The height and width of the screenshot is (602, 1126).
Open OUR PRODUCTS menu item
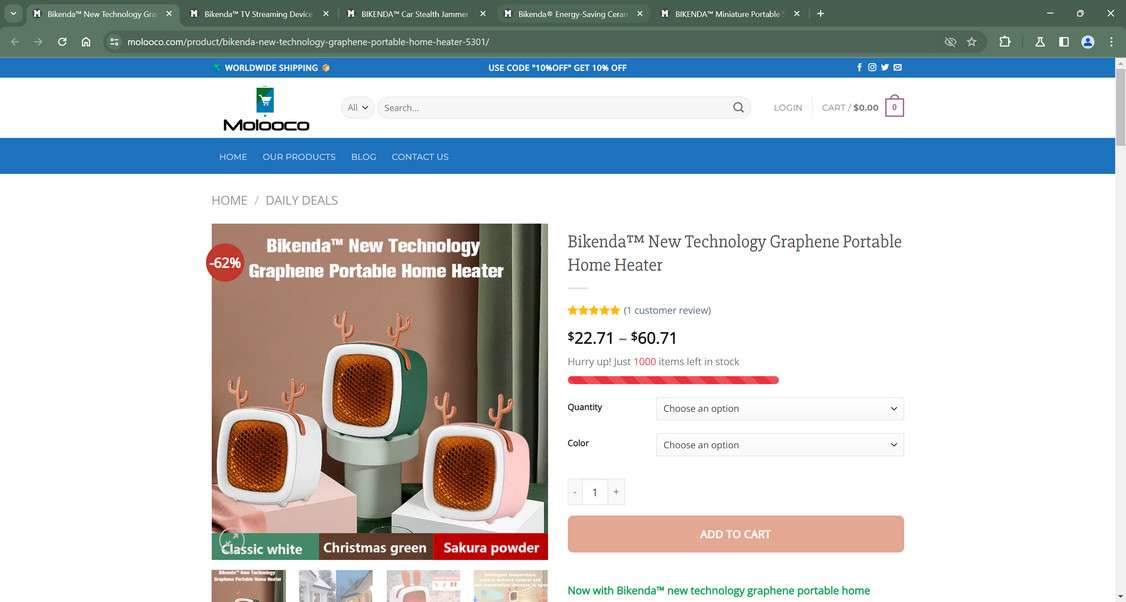click(x=299, y=157)
